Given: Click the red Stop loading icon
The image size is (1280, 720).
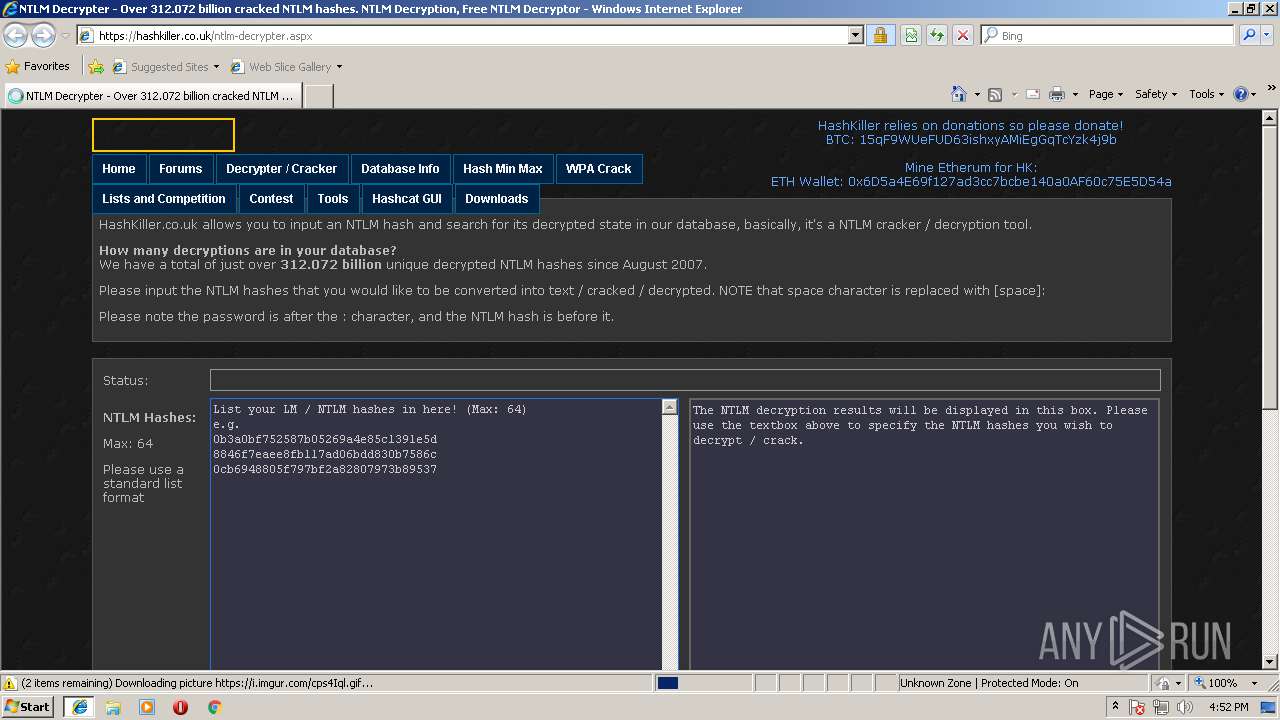Looking at the screenshot, I should [x=963, y=35].
